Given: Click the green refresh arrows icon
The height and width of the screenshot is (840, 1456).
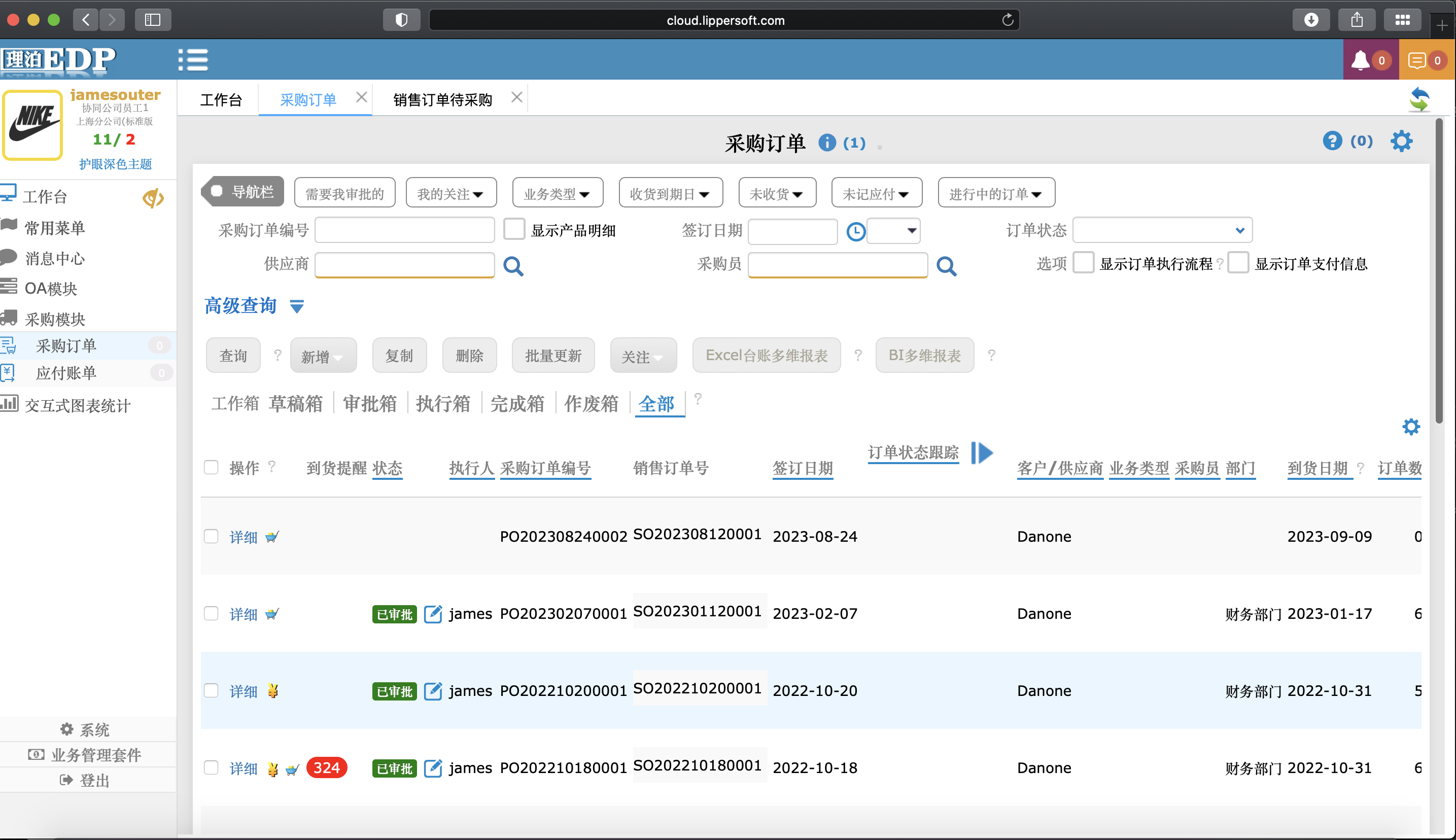Looking at the screenshot, I should tap(1419, 100).
